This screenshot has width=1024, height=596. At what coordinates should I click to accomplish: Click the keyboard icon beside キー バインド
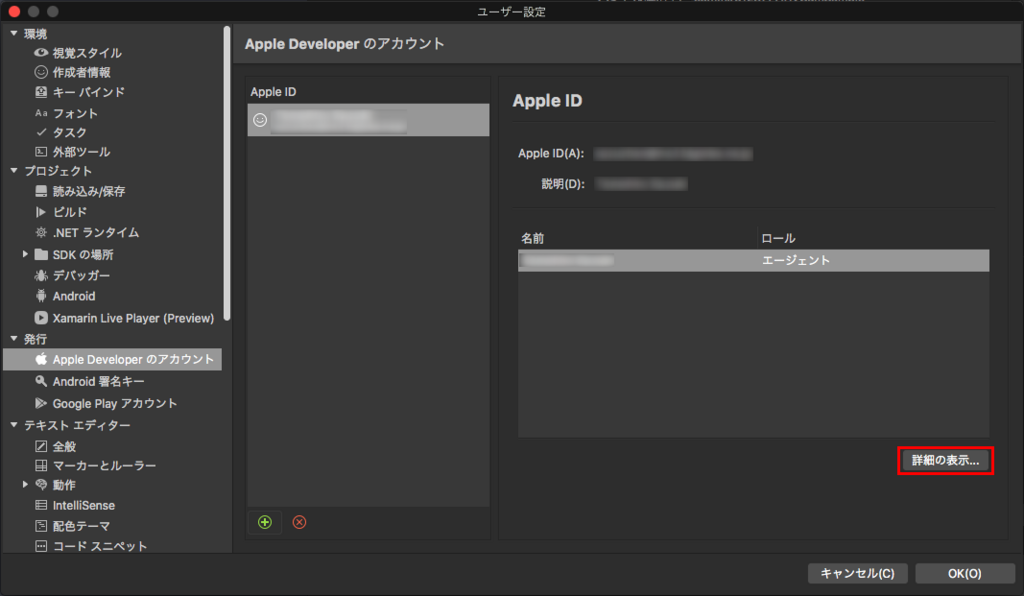pyautogui.click(x=40, y=92)
